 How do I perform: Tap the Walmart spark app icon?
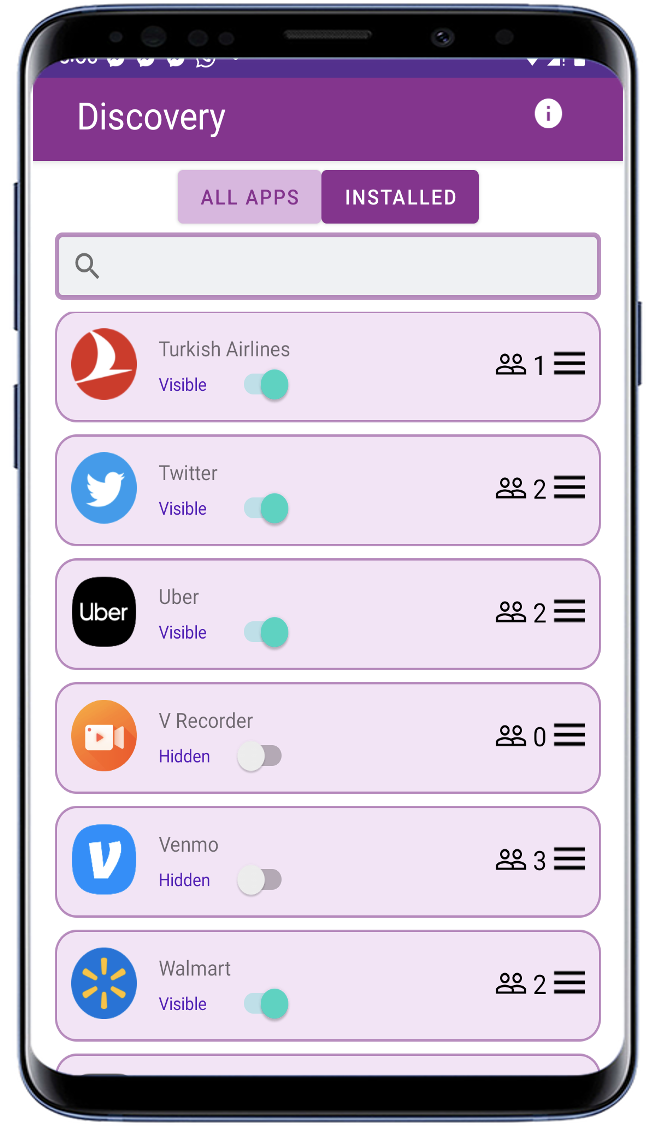click(x=104, y=983)
